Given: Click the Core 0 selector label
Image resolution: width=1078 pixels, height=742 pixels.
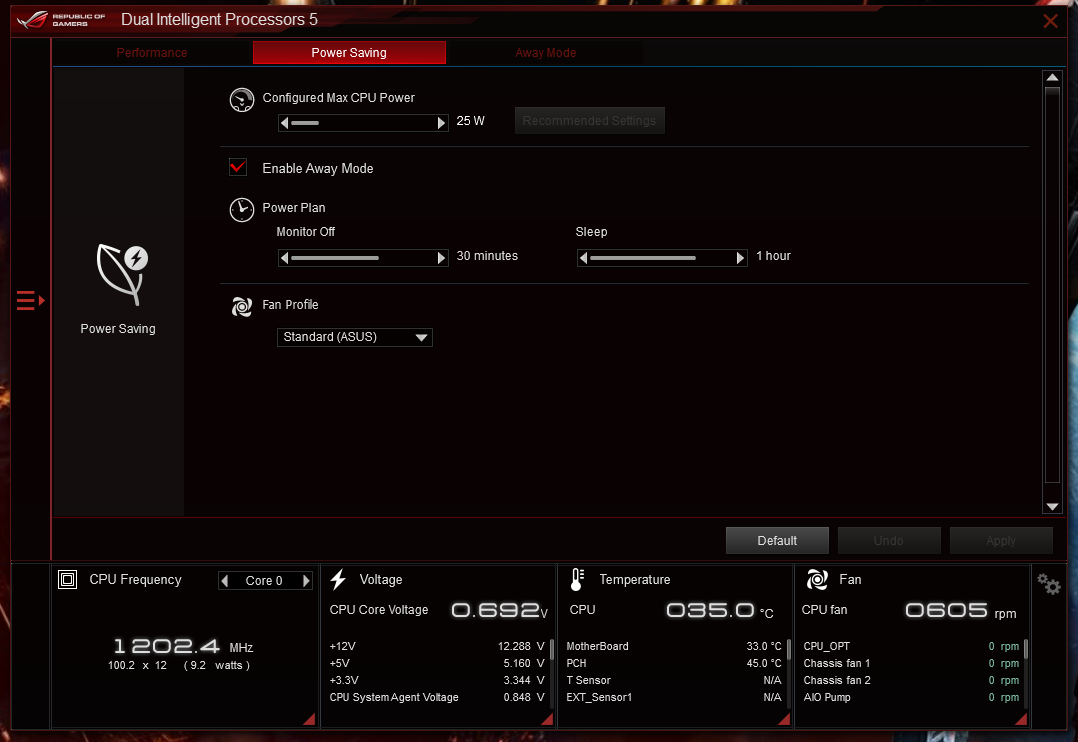Looking at the screenshot, I should [264, 581].
